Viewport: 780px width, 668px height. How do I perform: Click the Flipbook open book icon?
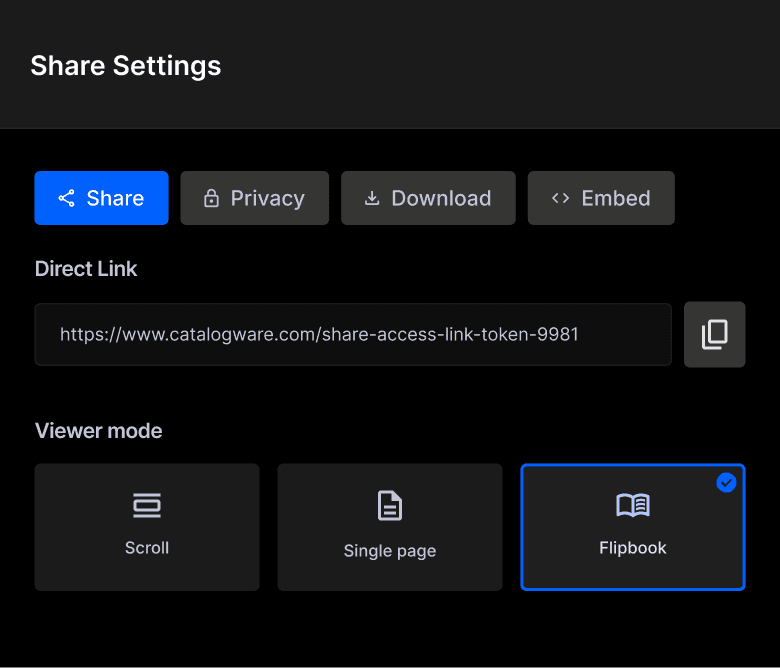tap(633, 506)
